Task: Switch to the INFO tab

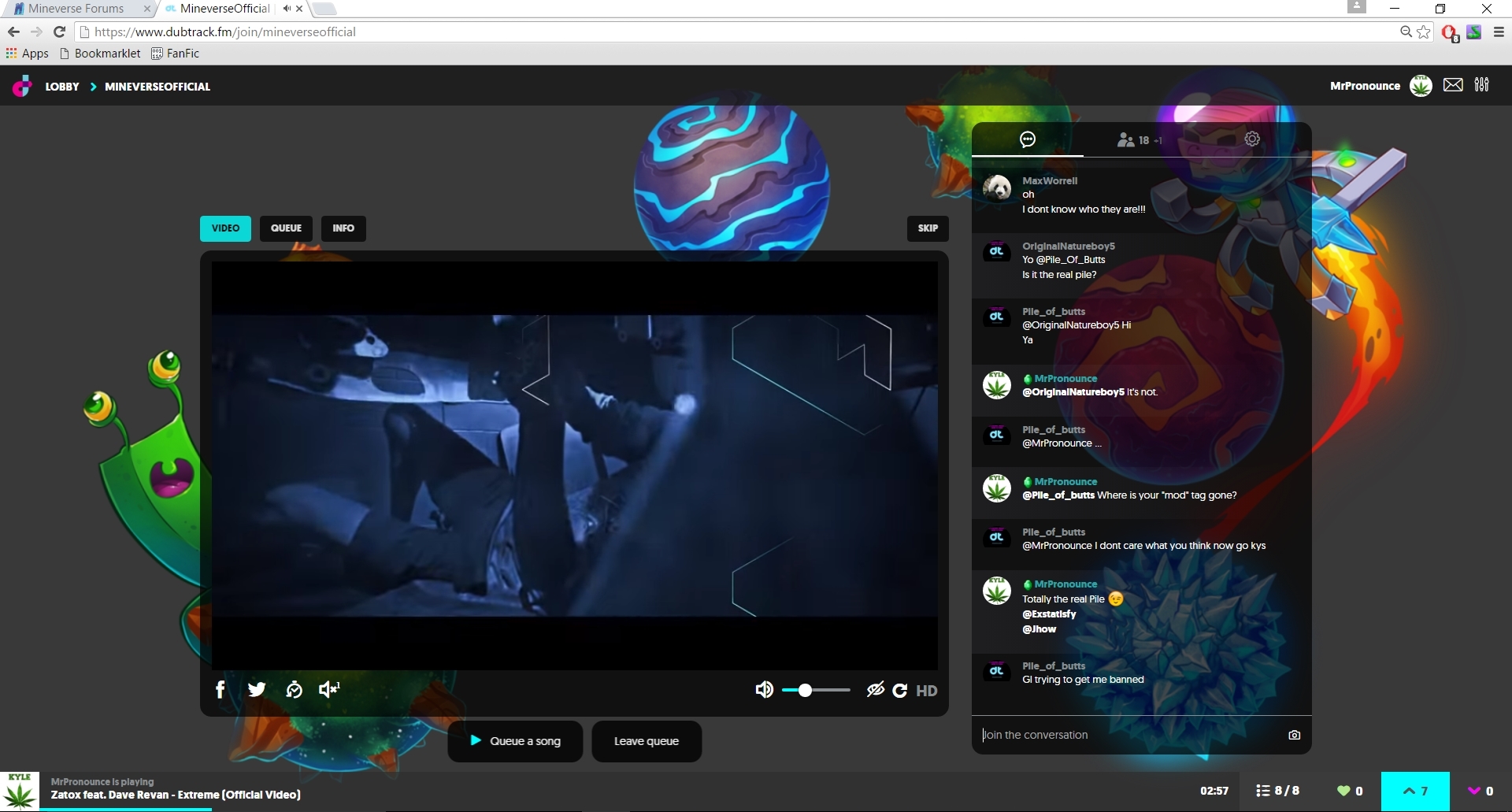Action: [x=343, y=228]
